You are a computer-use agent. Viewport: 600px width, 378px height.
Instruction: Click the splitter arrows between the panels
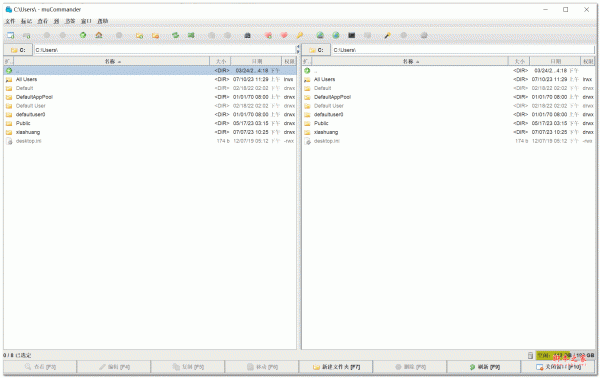(298, 49)
